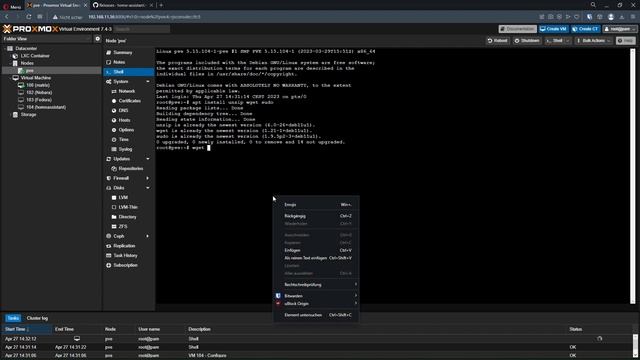Image resolution: width=640 pixels, height=360 pixels.
Task: Open the Bitwarden context submenu
Action: tap(316, 296)
